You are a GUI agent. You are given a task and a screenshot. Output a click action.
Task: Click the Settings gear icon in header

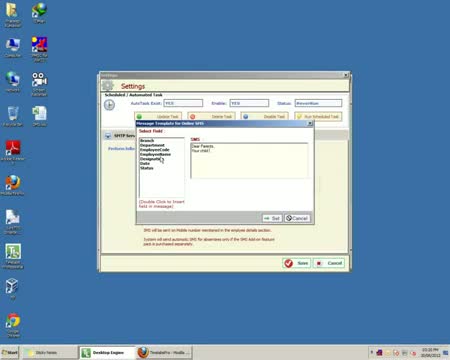click(x=108, y=86)
